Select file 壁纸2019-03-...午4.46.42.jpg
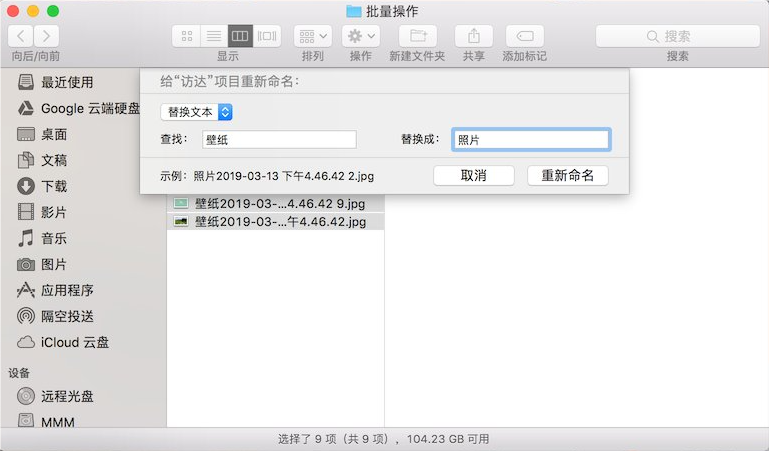The image size is (769, 451). pos(276,222)
